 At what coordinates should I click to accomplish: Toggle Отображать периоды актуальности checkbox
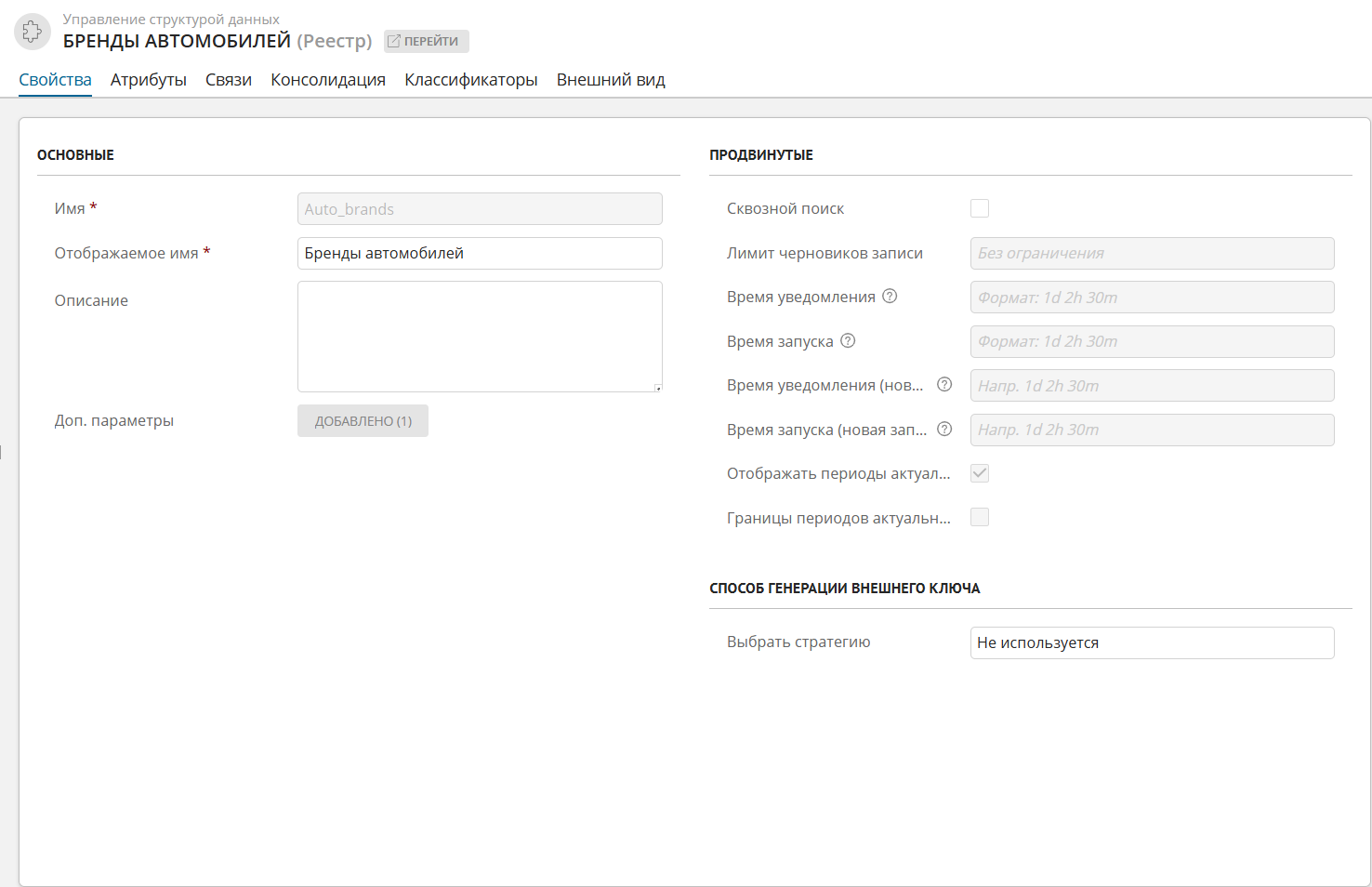(980, 473)
